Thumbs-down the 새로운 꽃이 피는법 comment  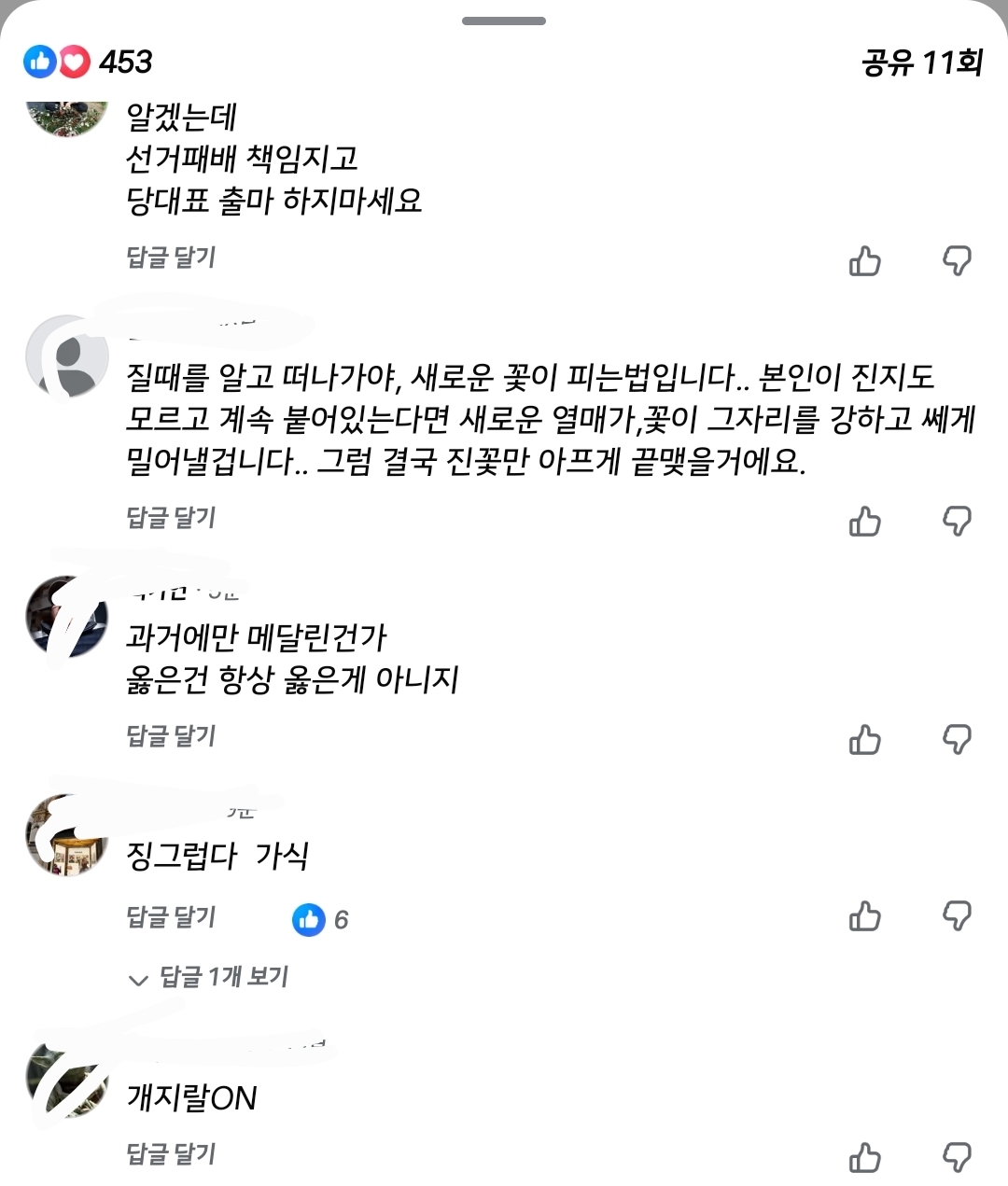tap(957, 522)
